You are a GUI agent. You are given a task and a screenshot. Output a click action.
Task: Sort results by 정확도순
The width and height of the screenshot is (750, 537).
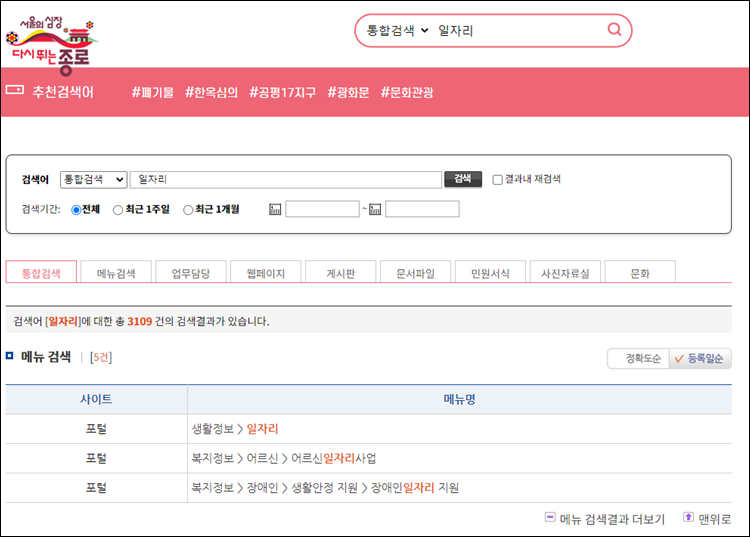click(639, 359)
